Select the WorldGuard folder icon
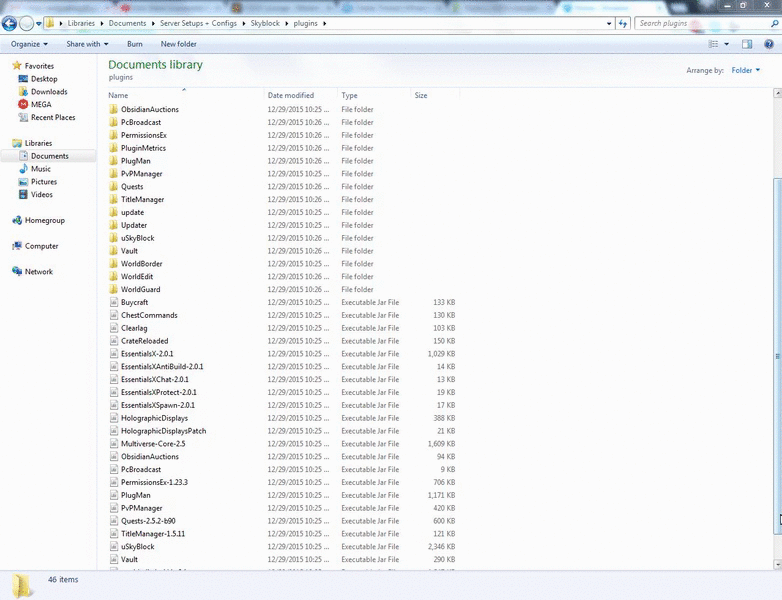The width and height of the screenshot is (782, 600). coord(114,289)
